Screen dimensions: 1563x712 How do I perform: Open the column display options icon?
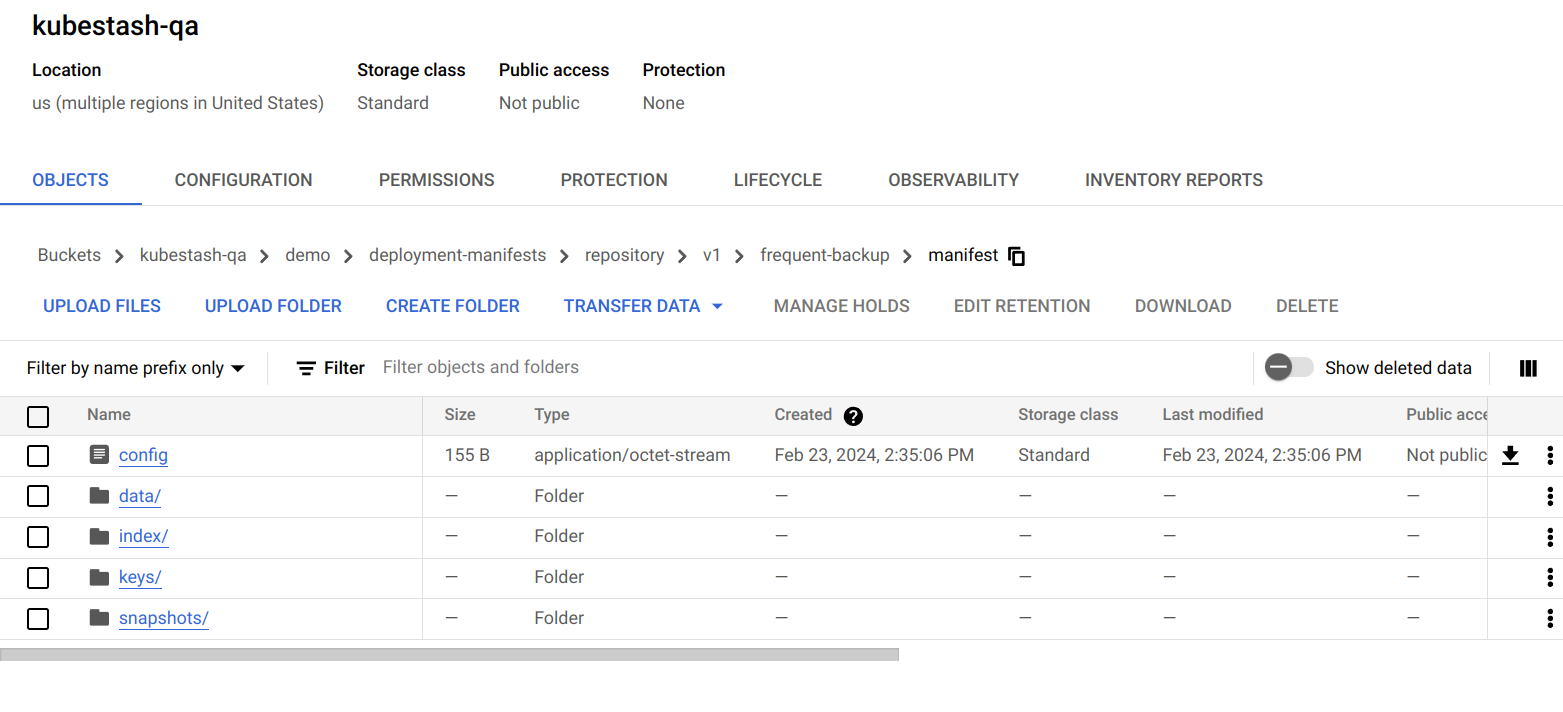(x=1528, y=368)
